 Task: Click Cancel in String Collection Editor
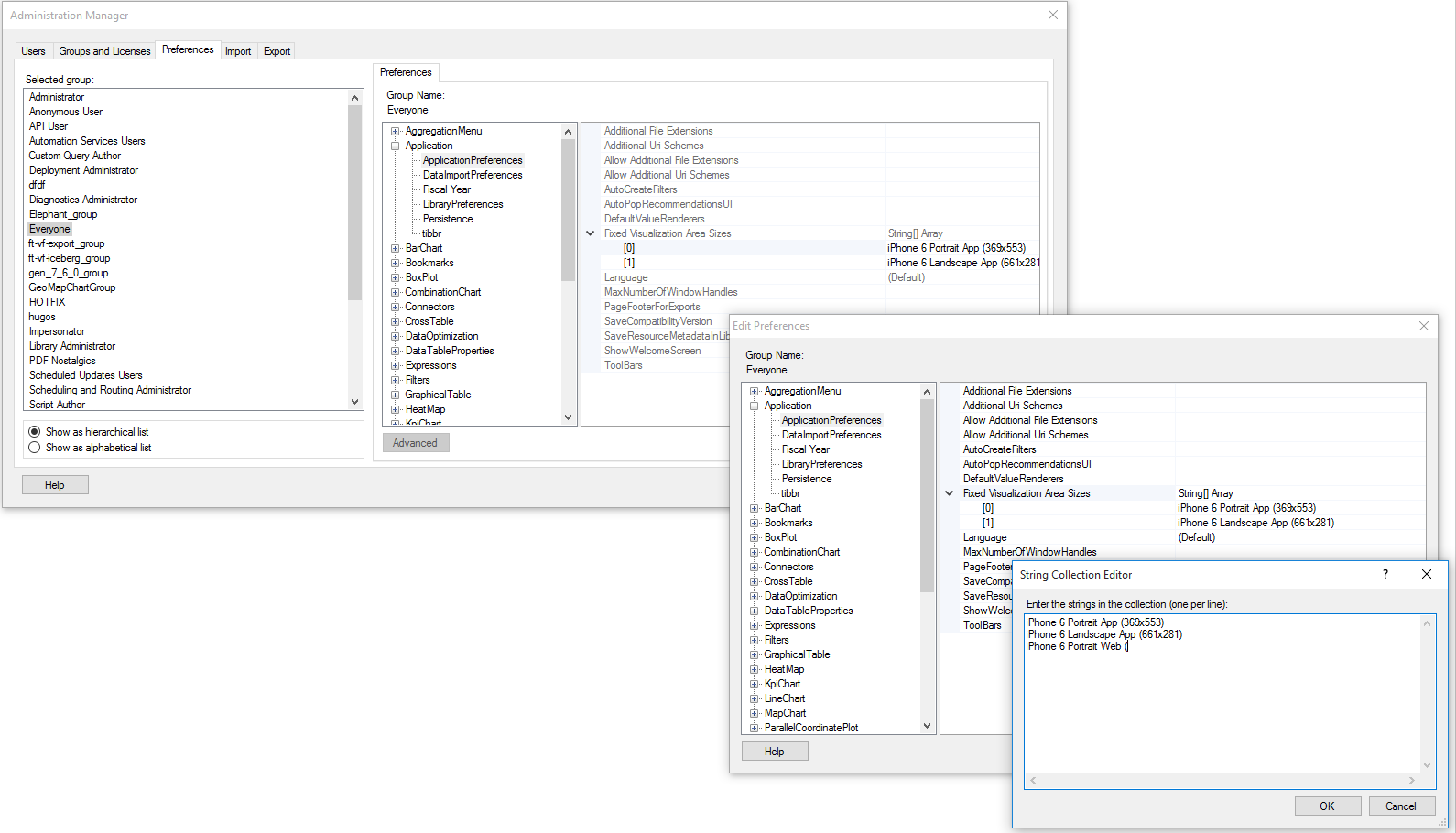[1400, 806]
